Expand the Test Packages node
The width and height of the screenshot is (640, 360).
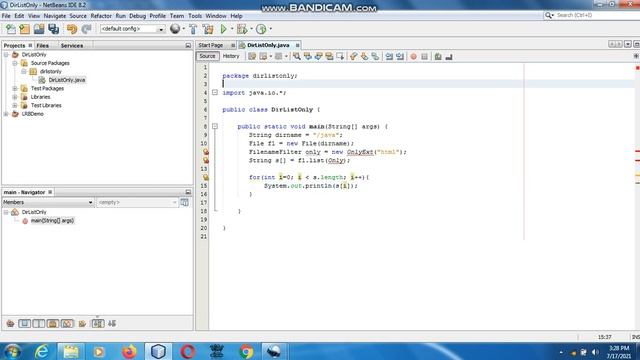(x=15, y=89)
